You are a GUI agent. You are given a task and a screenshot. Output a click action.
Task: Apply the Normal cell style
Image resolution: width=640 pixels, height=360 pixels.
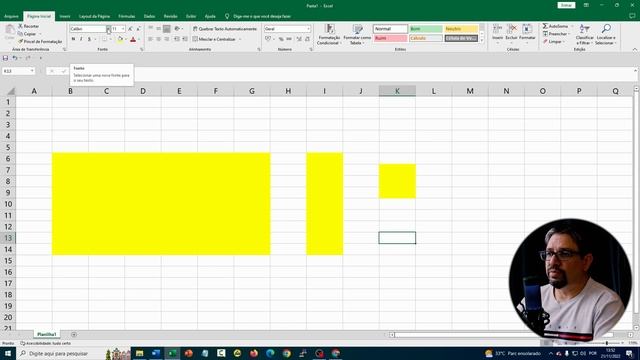(x=390, y=29)
